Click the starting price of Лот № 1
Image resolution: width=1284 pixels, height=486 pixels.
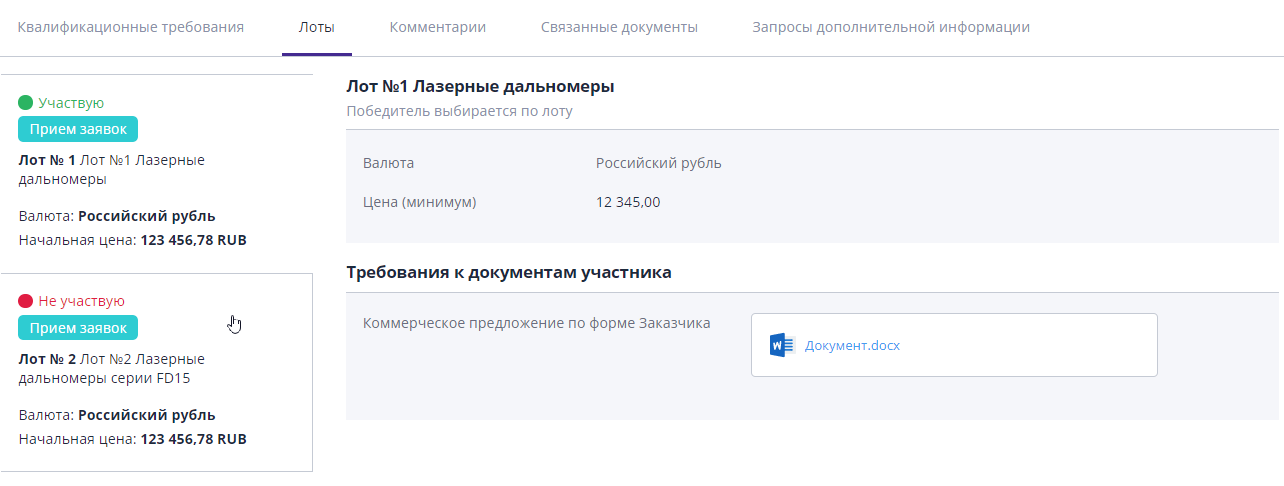tap(193, 240)
